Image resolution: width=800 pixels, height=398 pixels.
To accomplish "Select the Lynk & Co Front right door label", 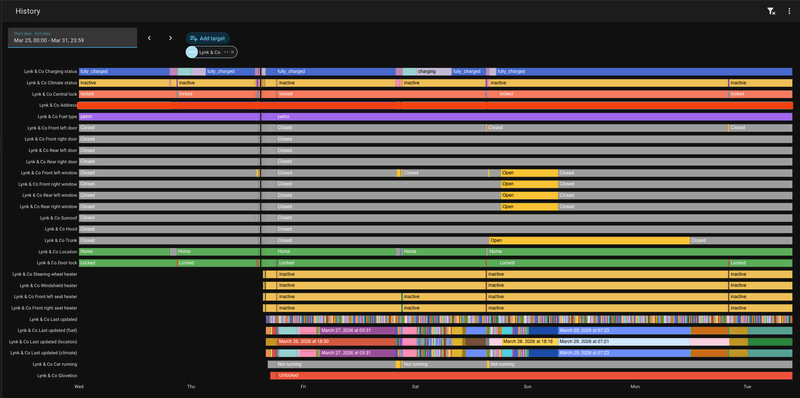I will coord(51,139).
